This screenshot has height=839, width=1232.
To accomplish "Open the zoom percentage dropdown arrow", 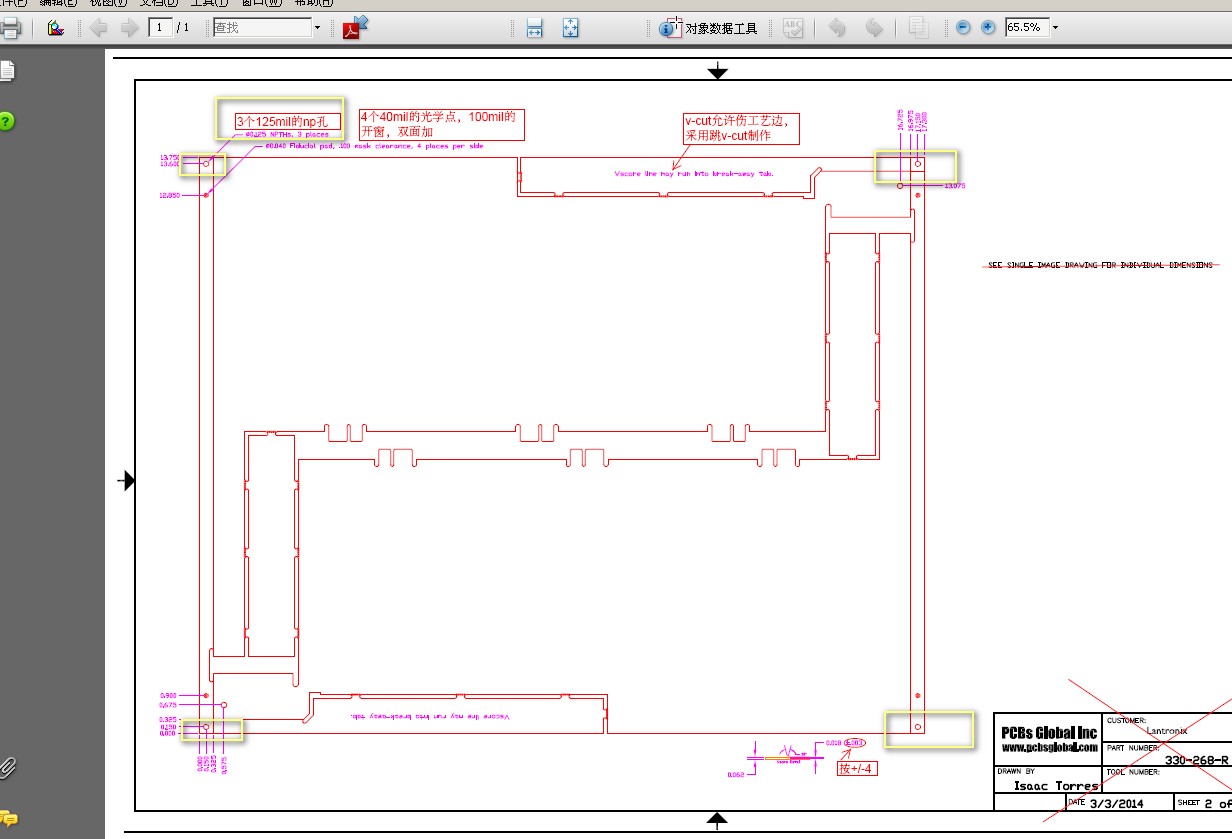I will pyautogui.click(x=1055, y=28).
